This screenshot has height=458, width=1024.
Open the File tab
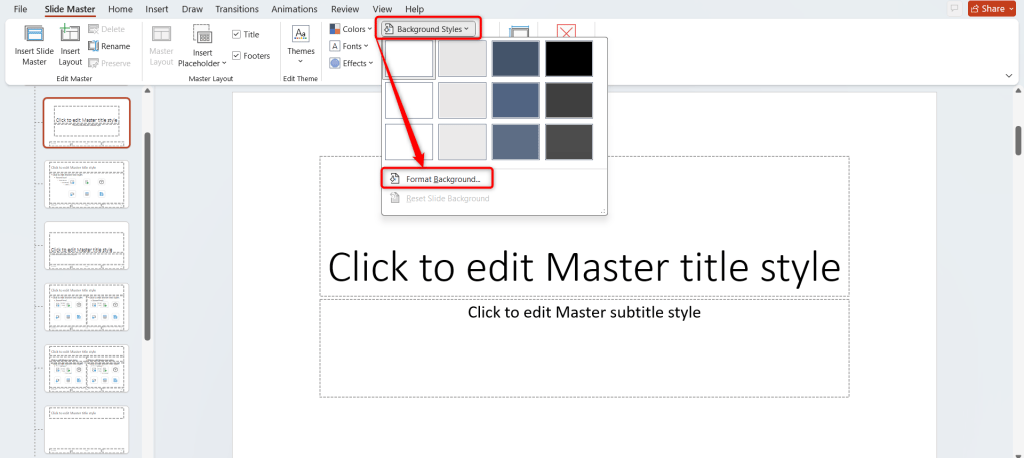point(20,9)
